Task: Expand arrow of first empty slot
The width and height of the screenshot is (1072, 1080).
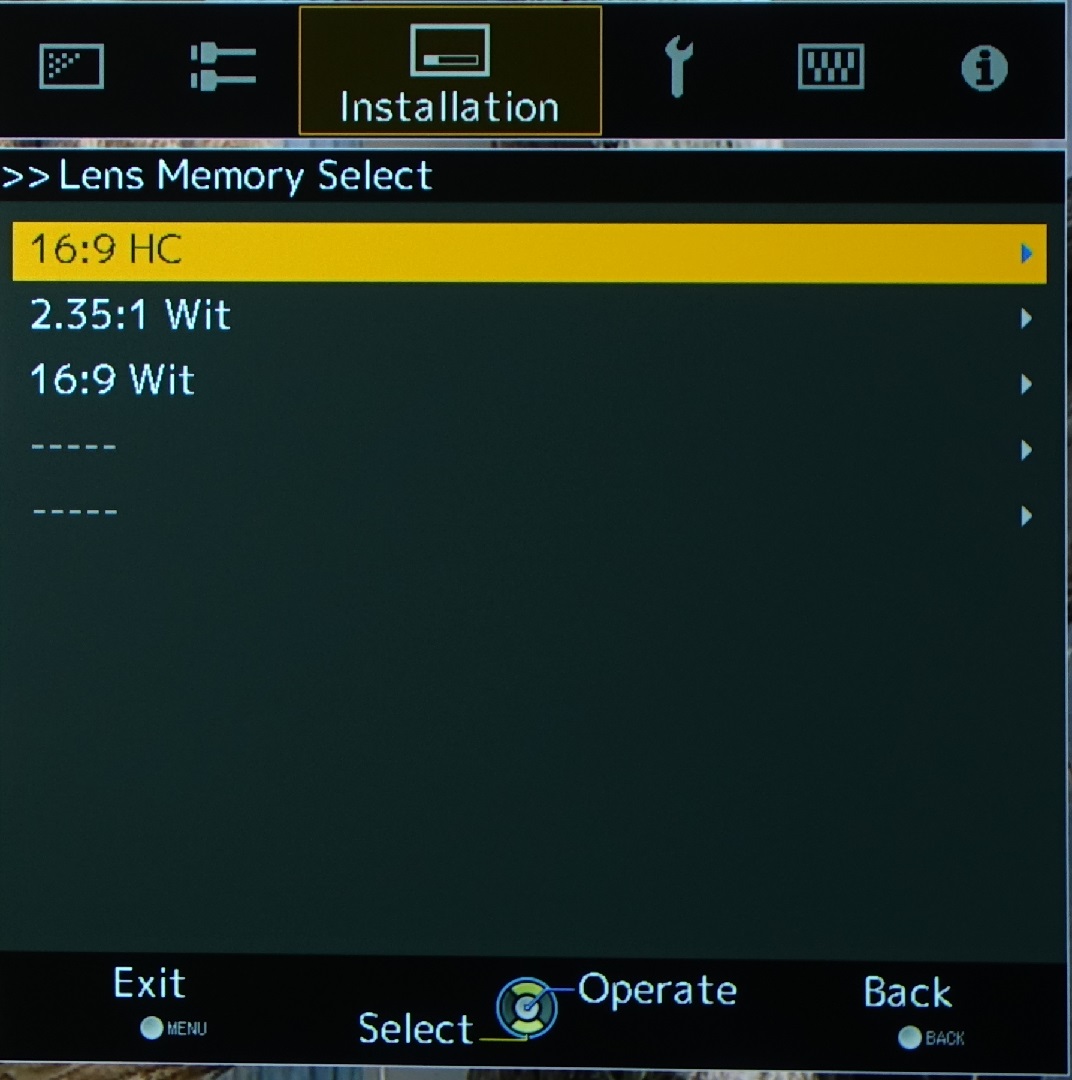Action: (1027, 450)
